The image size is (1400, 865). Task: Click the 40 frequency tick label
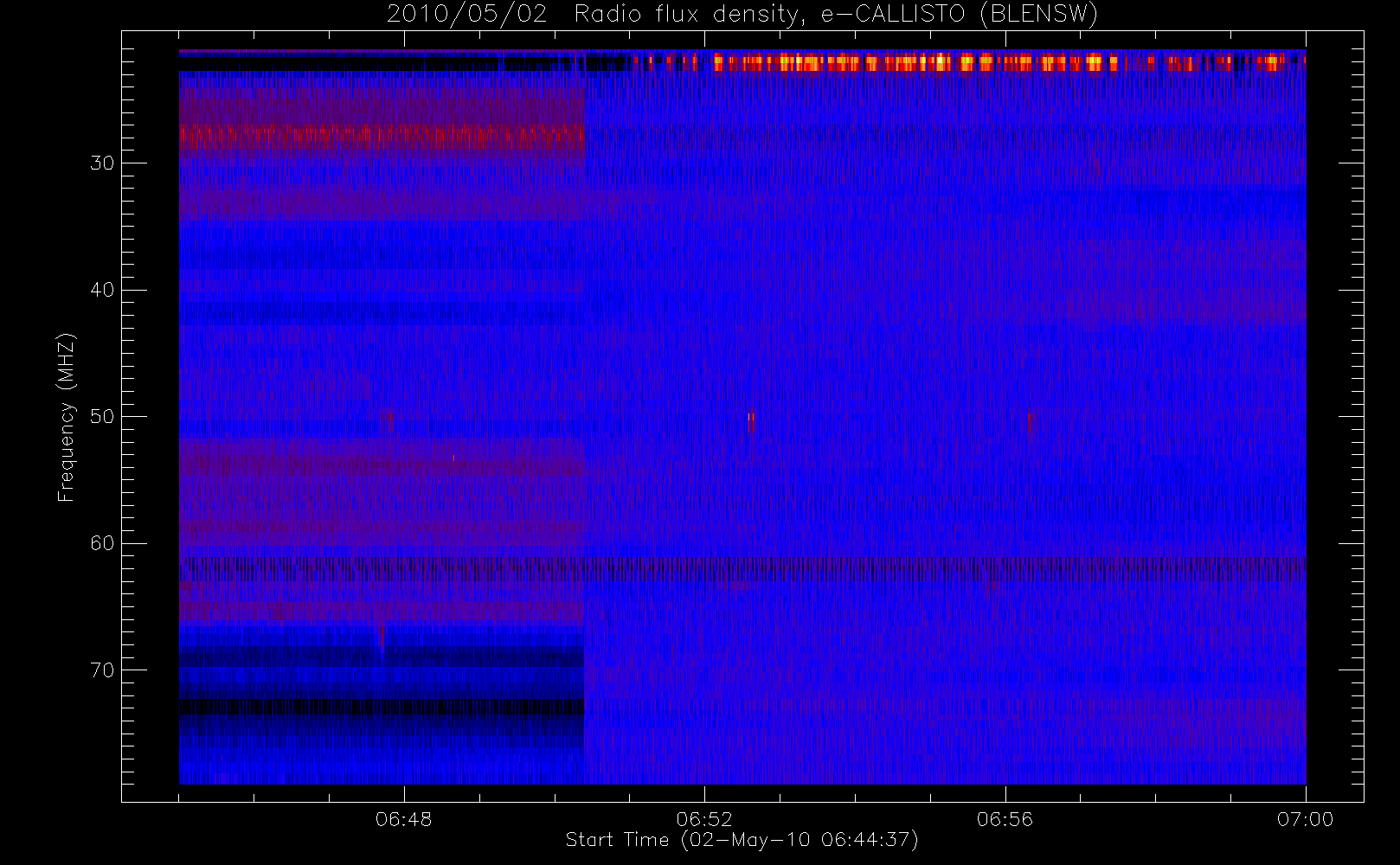pos(102,290)
